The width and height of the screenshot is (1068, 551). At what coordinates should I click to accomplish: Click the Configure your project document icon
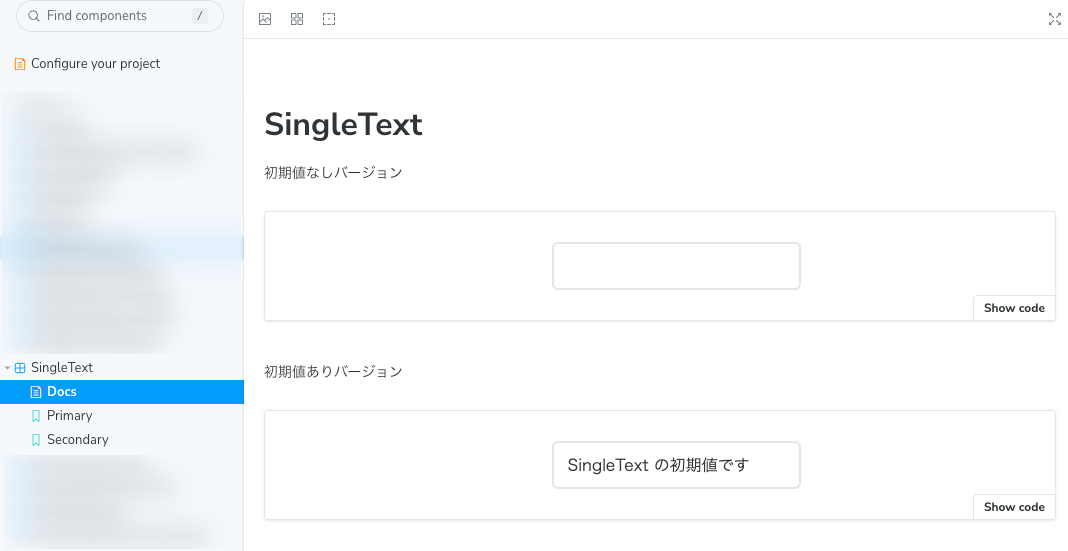20,64
